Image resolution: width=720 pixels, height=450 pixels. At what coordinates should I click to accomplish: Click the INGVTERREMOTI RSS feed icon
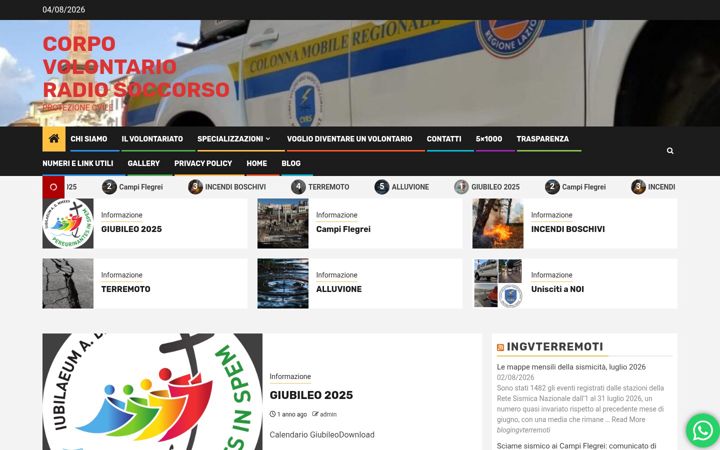pos(501,348)
